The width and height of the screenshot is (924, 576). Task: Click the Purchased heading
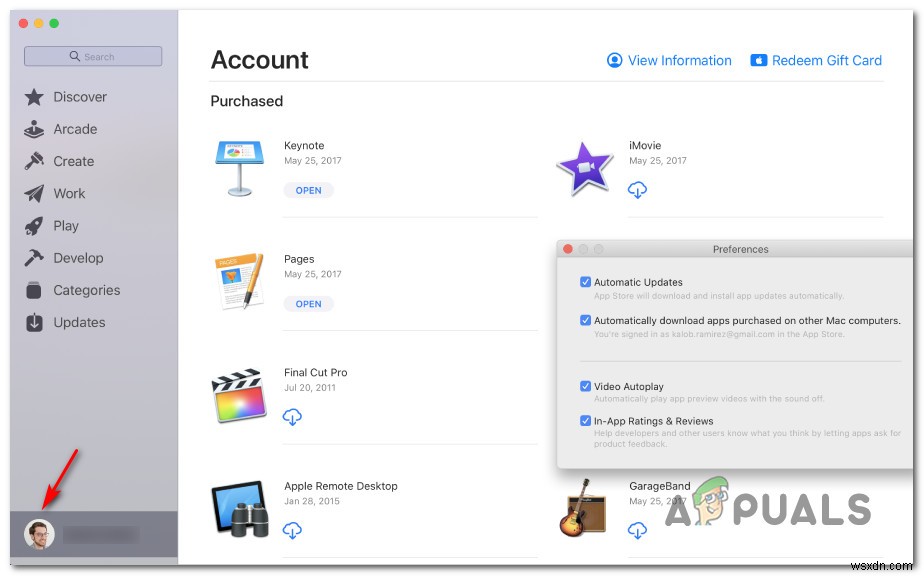click(247, 101)
